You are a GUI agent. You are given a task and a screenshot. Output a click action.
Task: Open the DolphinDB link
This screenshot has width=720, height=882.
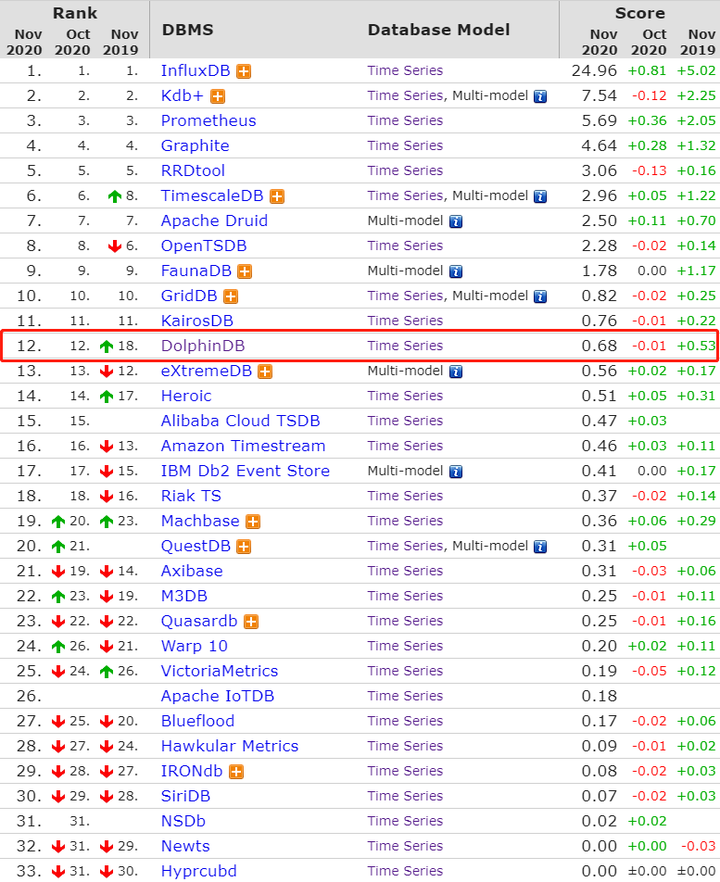pyautogui.click(x=202, y=346)
